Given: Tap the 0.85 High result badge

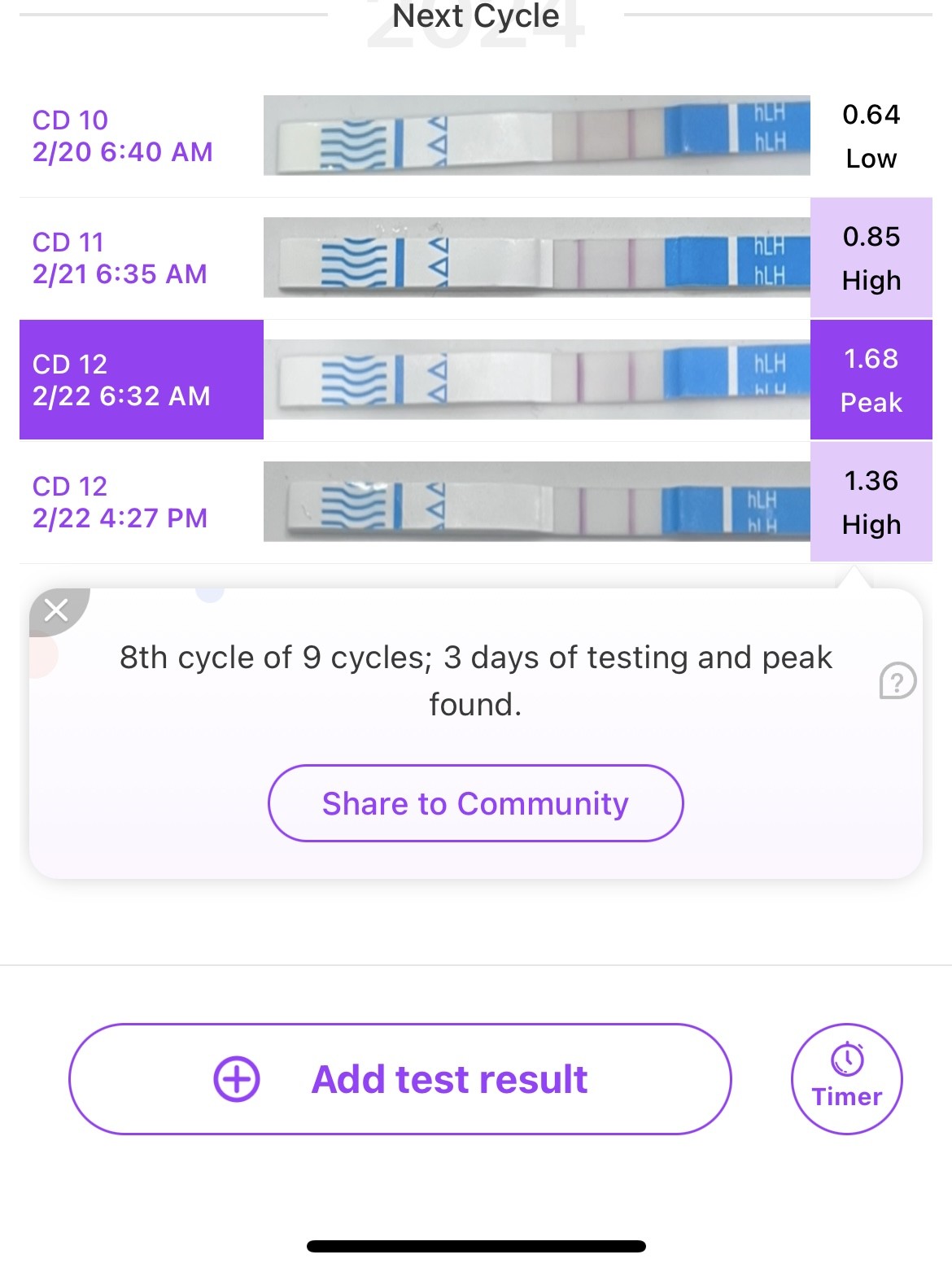Looking at the screenshot, I should 871,258.
